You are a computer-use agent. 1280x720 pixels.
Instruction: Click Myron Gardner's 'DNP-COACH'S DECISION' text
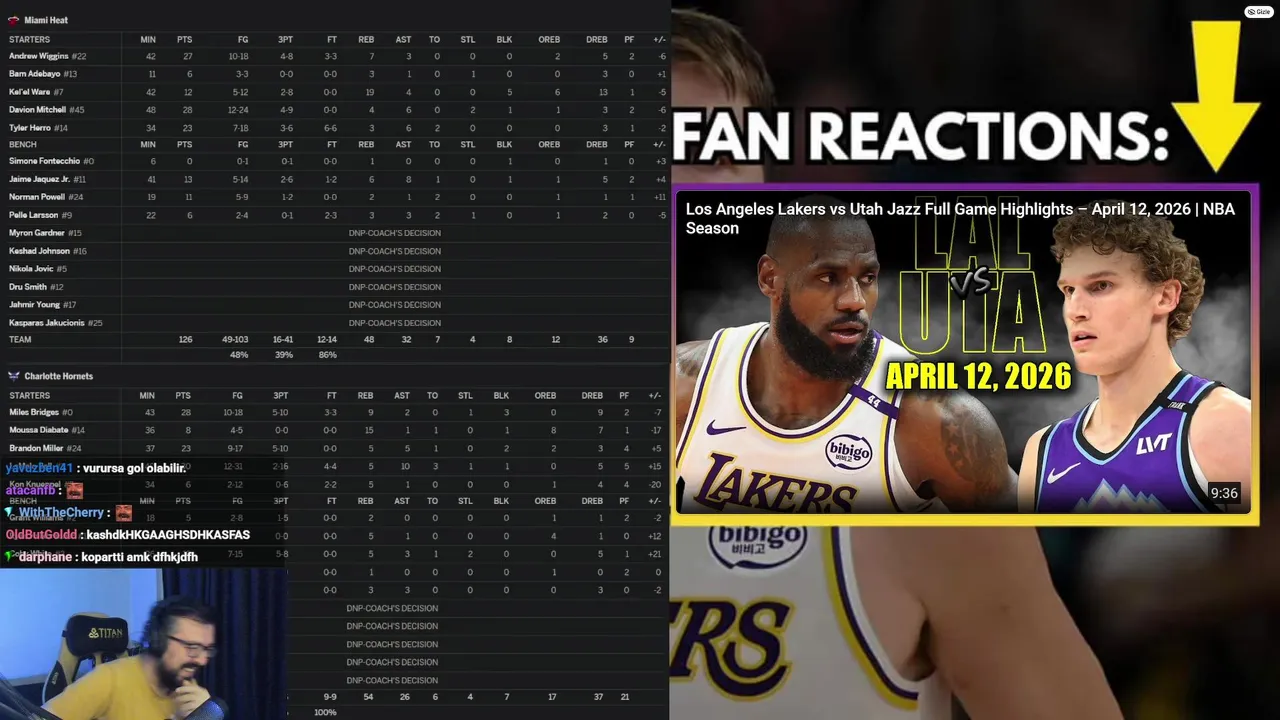[x=394, y=233]
